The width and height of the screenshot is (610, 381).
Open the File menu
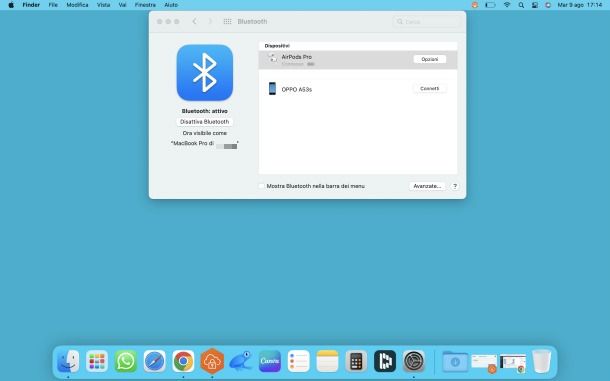[53, 5]
